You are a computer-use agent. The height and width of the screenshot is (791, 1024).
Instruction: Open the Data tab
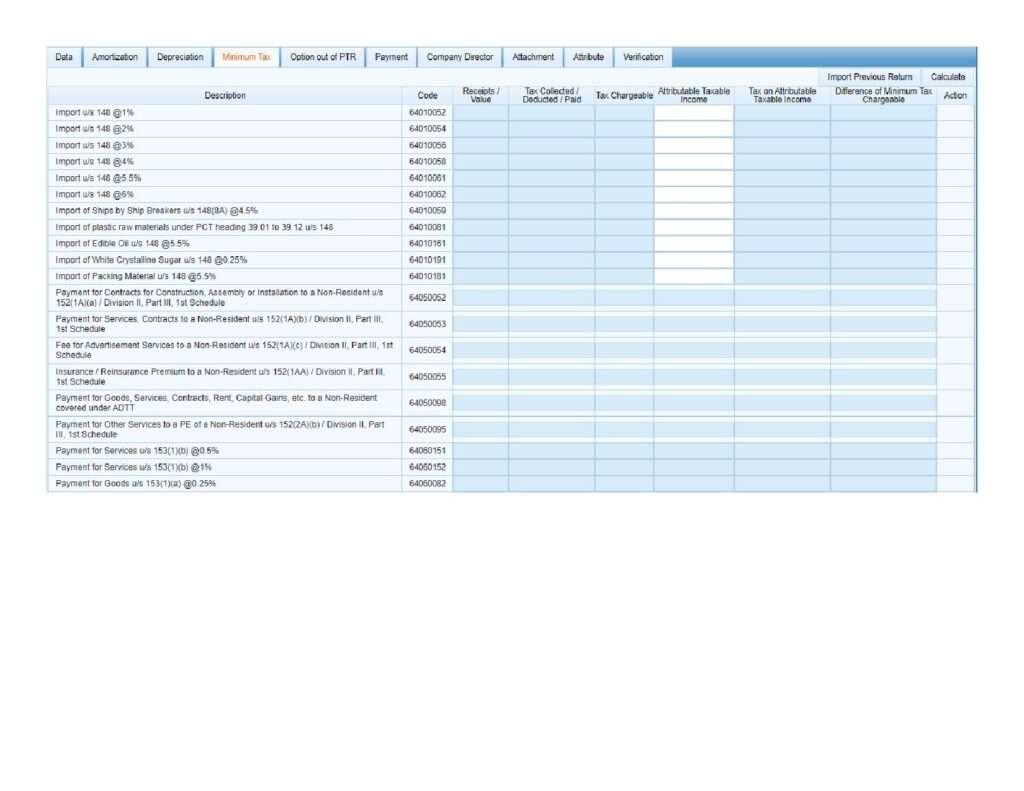(x=64, y=57)
